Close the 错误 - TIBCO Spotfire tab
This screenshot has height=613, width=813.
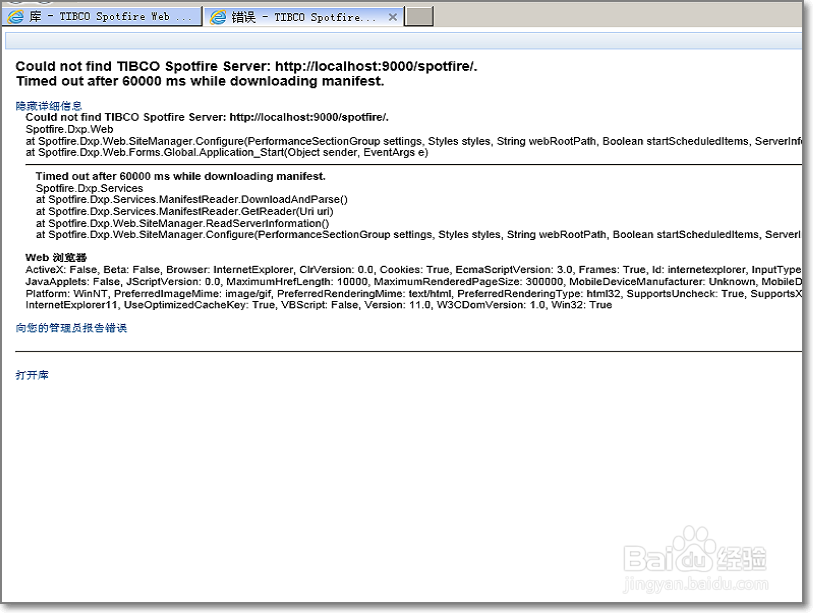tap(393, 17)
